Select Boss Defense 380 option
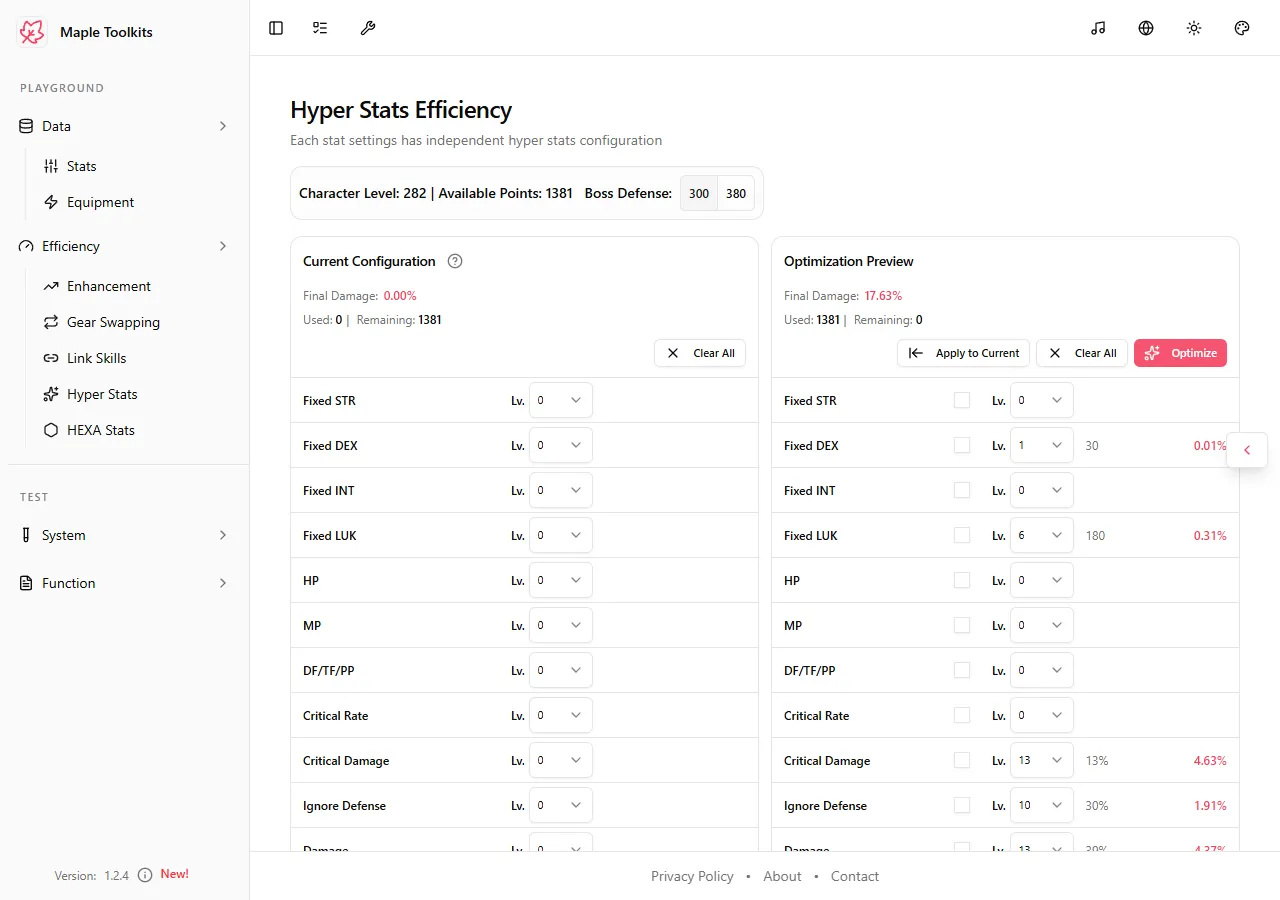Image resolution: width=1280 pixels, height=900 pixels. (736, 193)
